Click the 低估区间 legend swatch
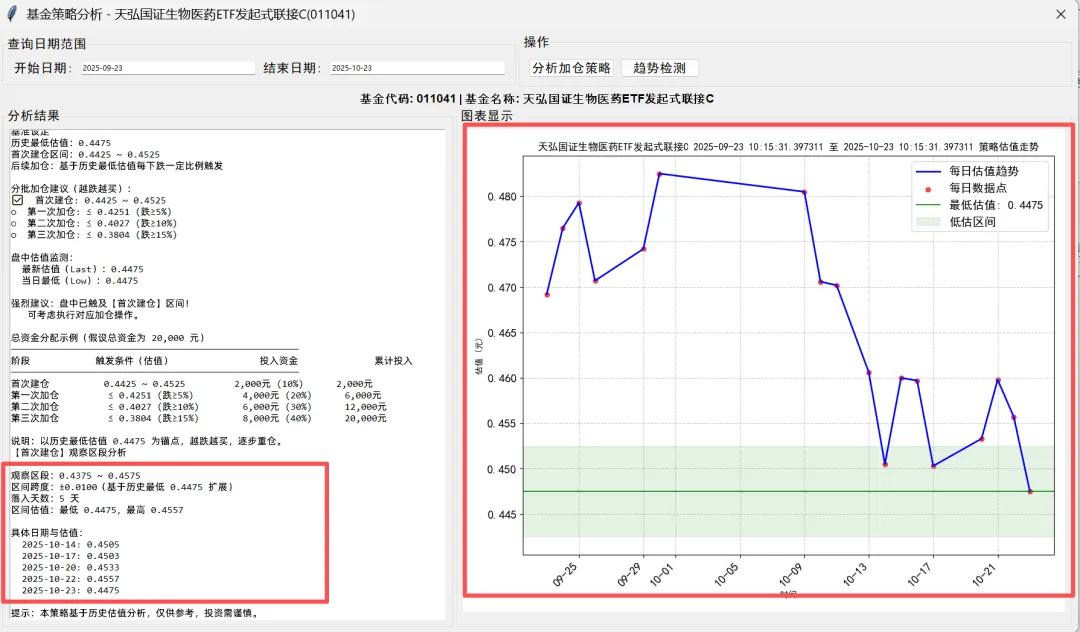Image resolution: width=1080 pixels, height=632 pixels. [928, 222]
